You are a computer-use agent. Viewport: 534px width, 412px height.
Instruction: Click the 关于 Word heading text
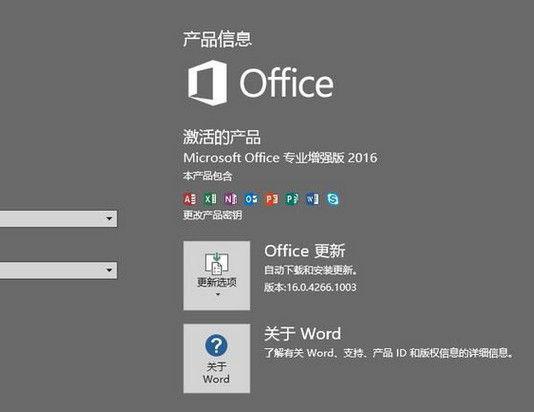coord(303,333)
